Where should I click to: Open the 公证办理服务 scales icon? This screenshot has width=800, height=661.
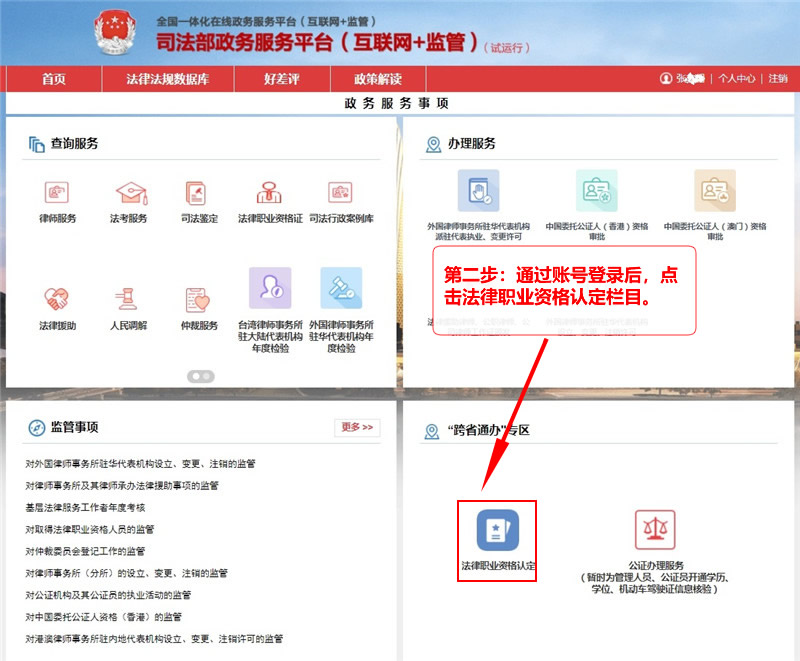pos(655,531)
